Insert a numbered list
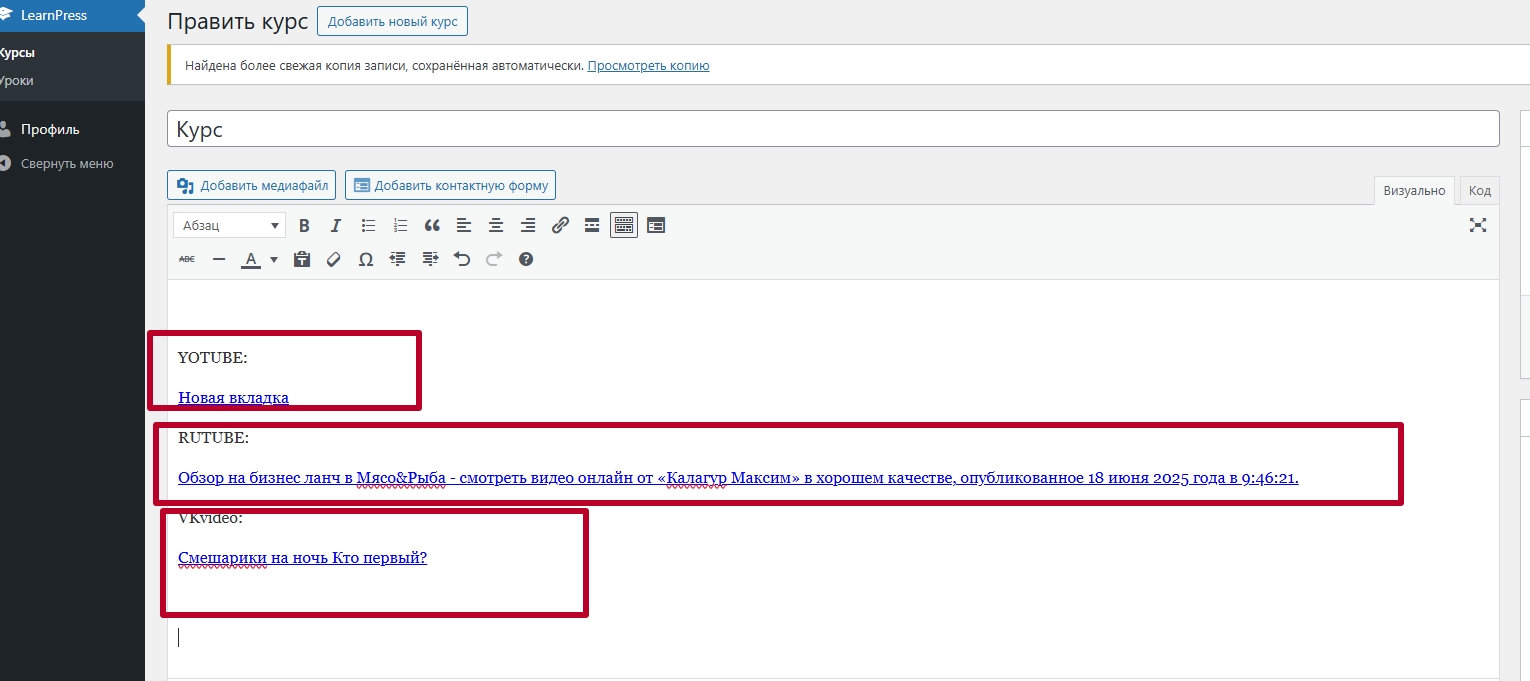Image resolution: width=1530 pixels, height=681 pixels. pos(400,226)
